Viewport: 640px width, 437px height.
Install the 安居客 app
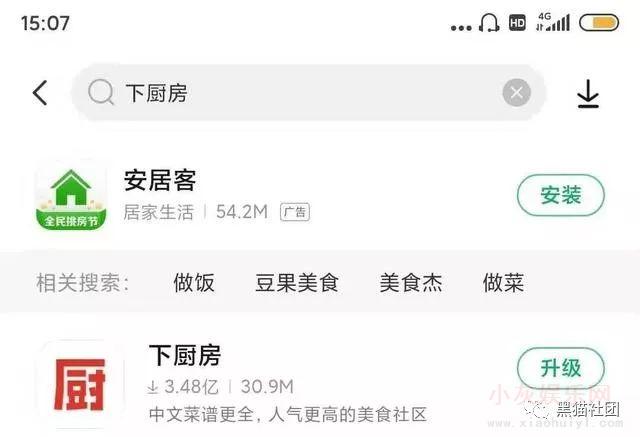pos(561,195)
